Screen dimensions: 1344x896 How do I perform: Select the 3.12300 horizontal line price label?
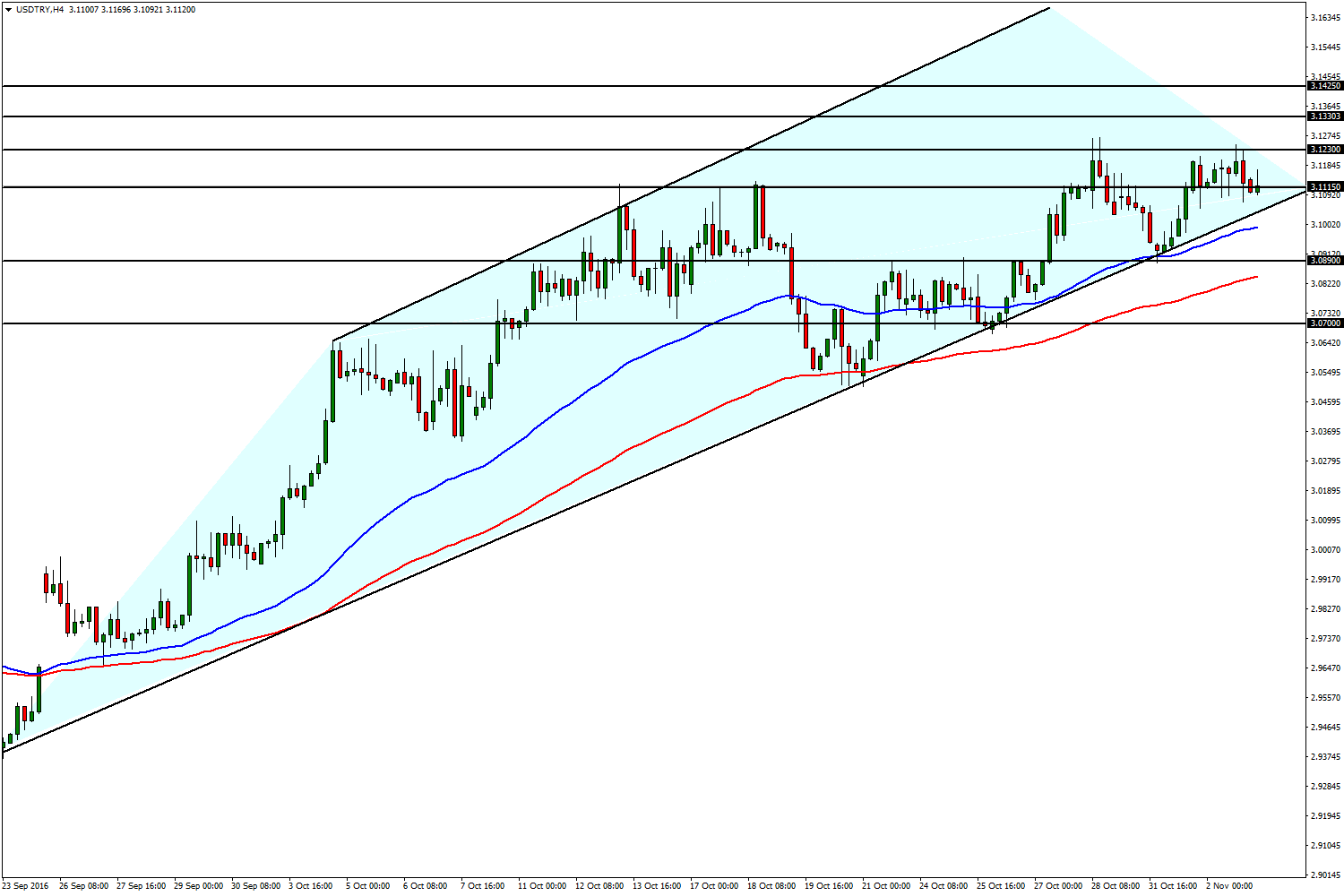(x=1325, y=150)
